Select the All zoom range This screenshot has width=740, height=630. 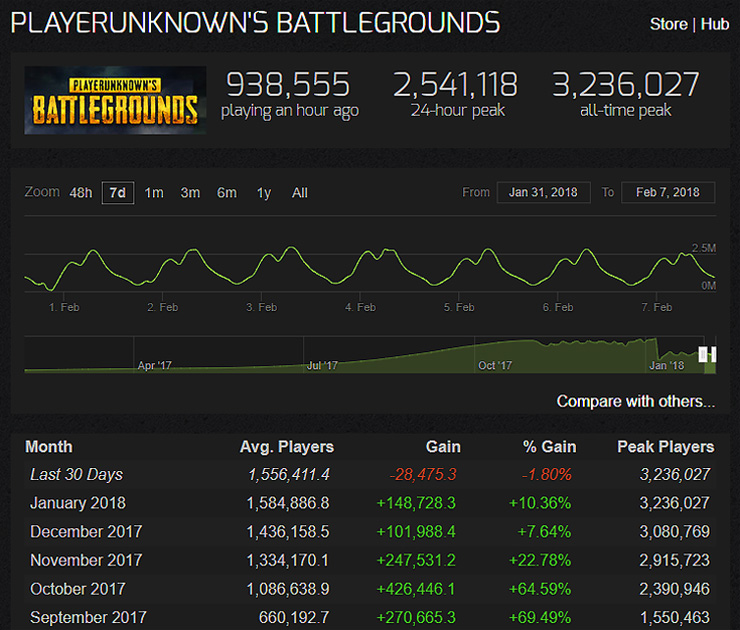click(x=300, y=193)
